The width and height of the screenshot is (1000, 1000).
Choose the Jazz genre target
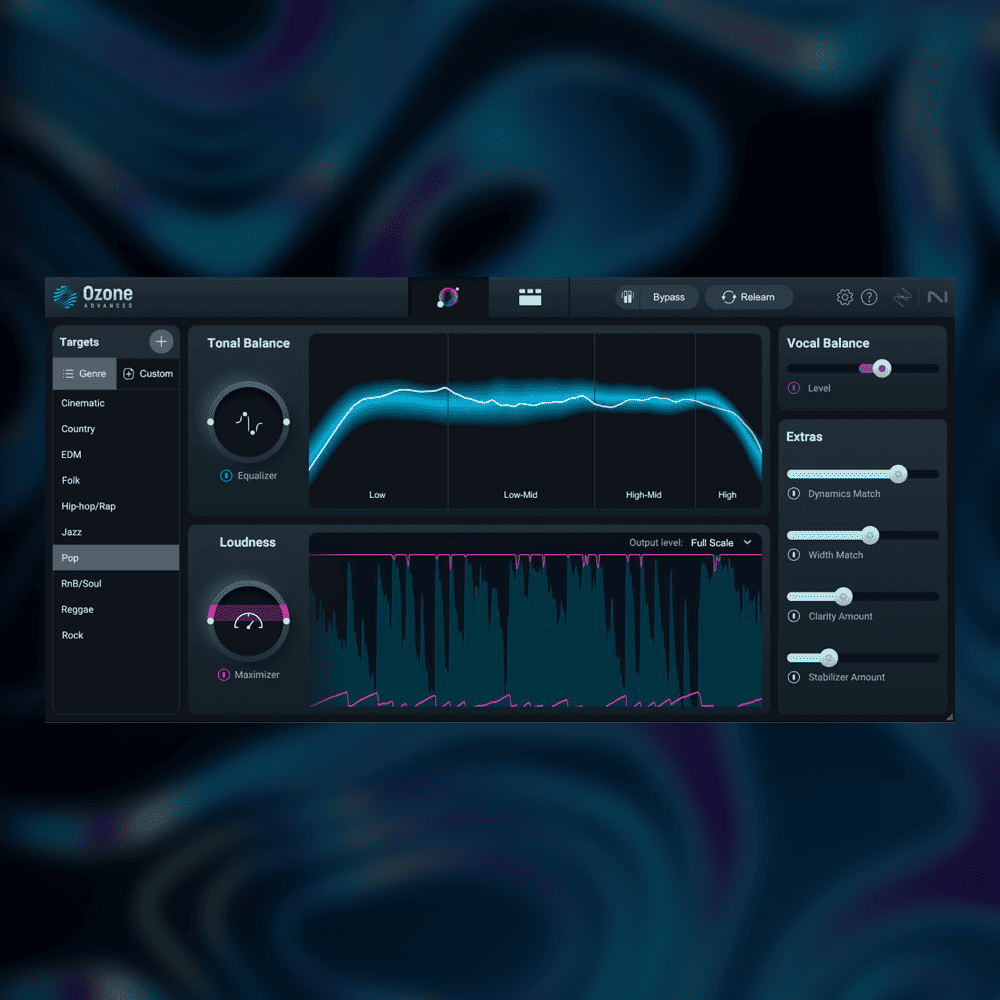coord(115,532)
